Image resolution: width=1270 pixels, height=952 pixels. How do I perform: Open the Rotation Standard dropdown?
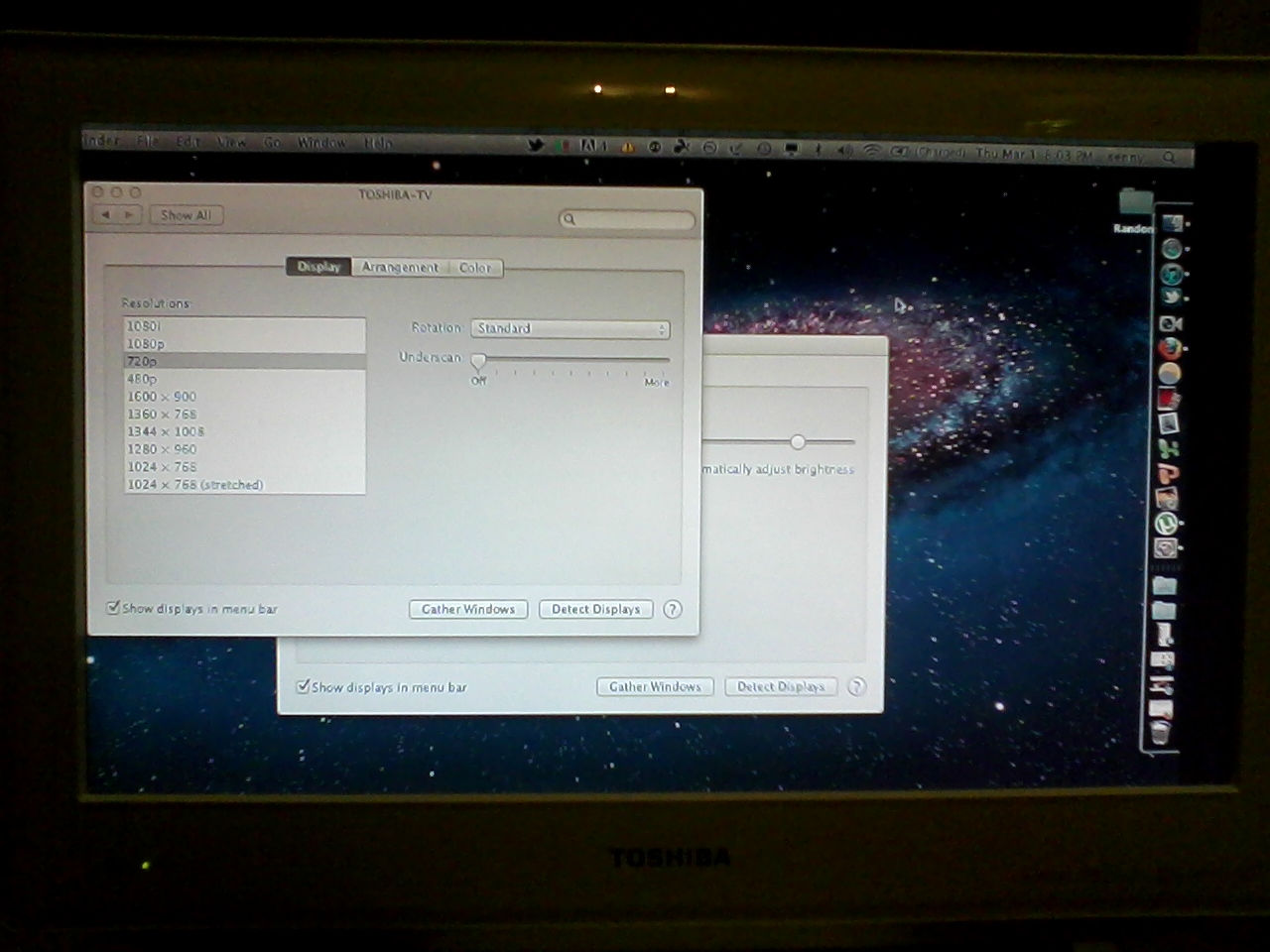coord(570,328)
